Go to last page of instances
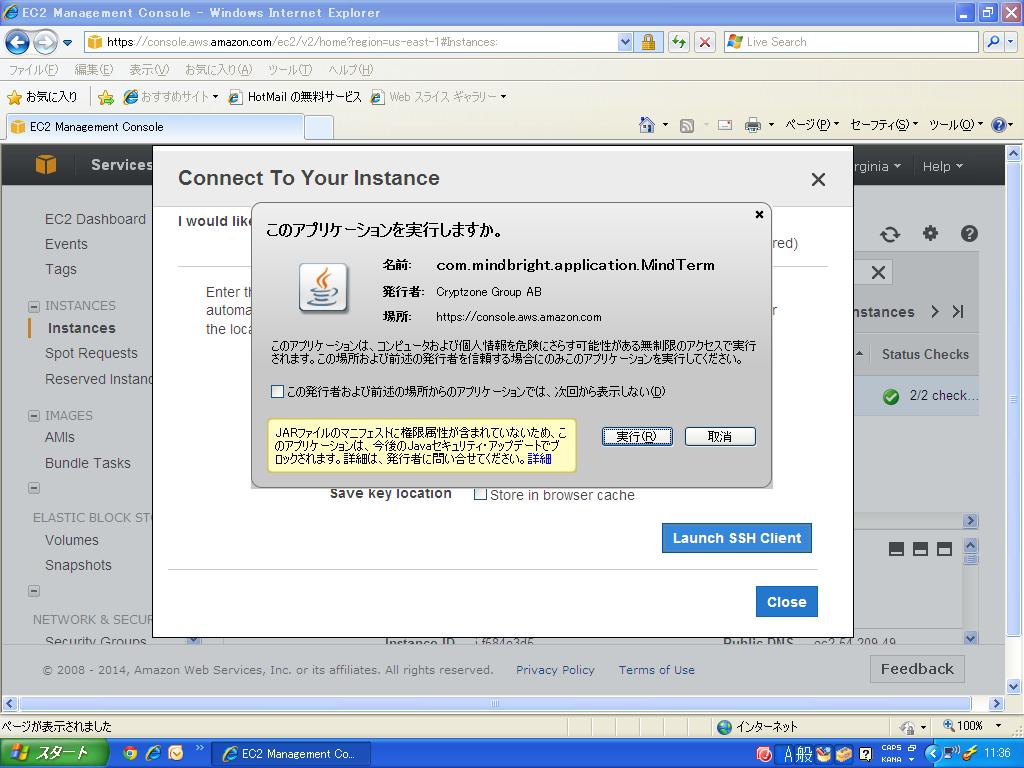The width and height of the screenshot is (1024, 768). tap(958, 312)
